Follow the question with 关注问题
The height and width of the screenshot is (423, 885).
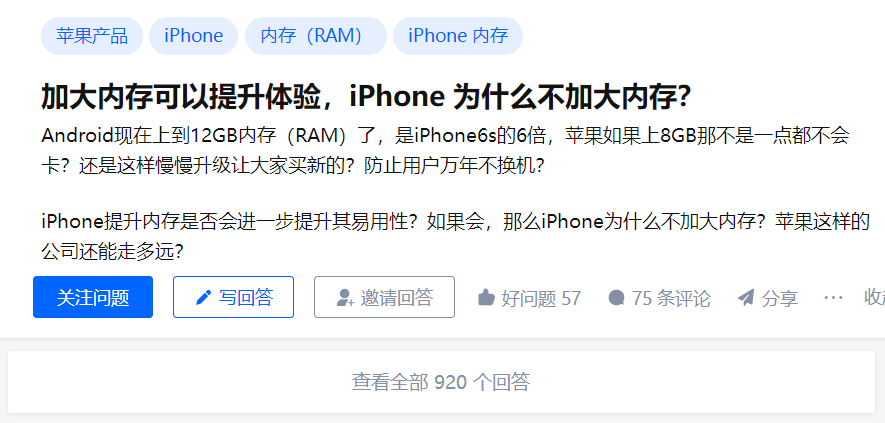(x=93, y=297)
